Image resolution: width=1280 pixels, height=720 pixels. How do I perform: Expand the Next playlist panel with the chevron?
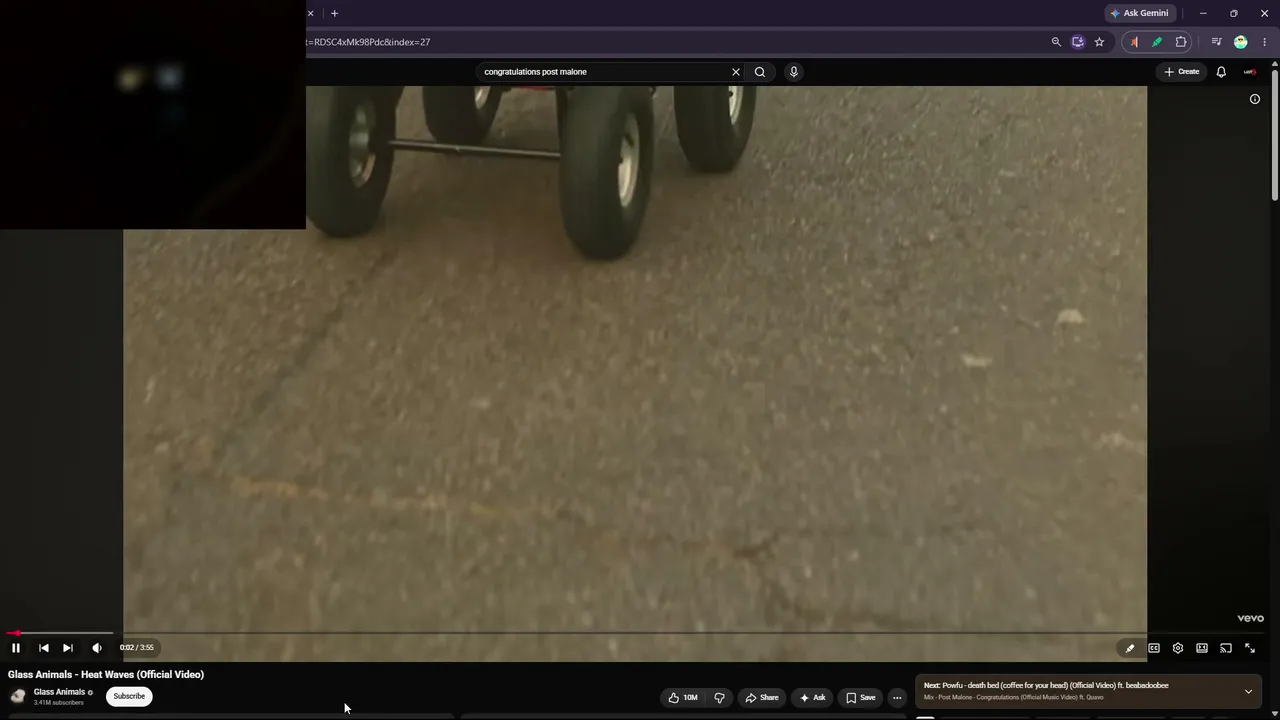point(1248,691)
